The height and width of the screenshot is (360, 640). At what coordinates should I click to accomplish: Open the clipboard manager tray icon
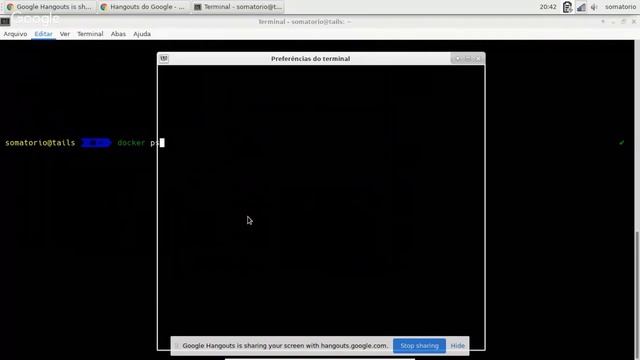click(567, 7)
